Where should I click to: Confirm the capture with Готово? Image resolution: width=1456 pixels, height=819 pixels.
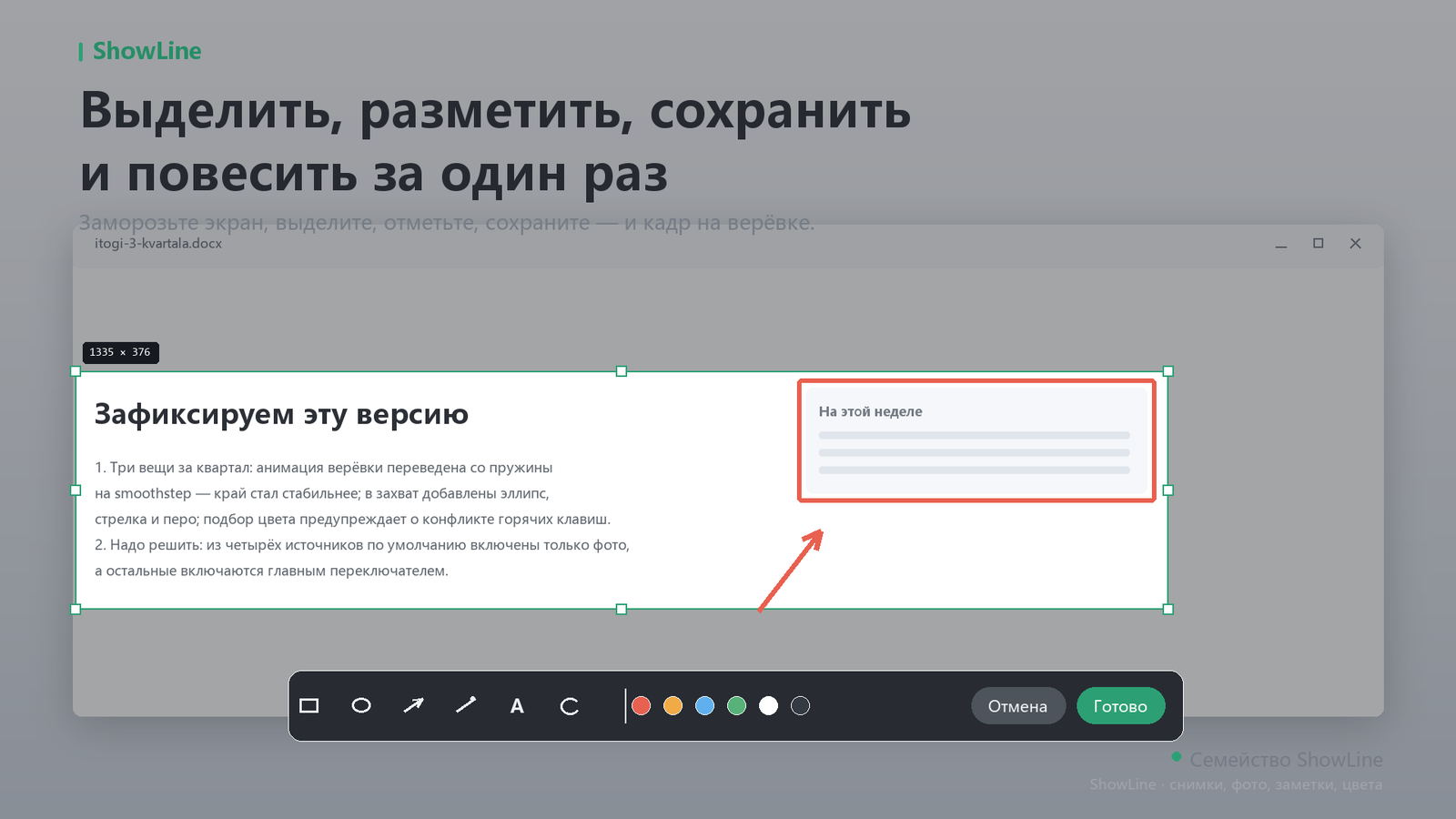coord(1120,706)
